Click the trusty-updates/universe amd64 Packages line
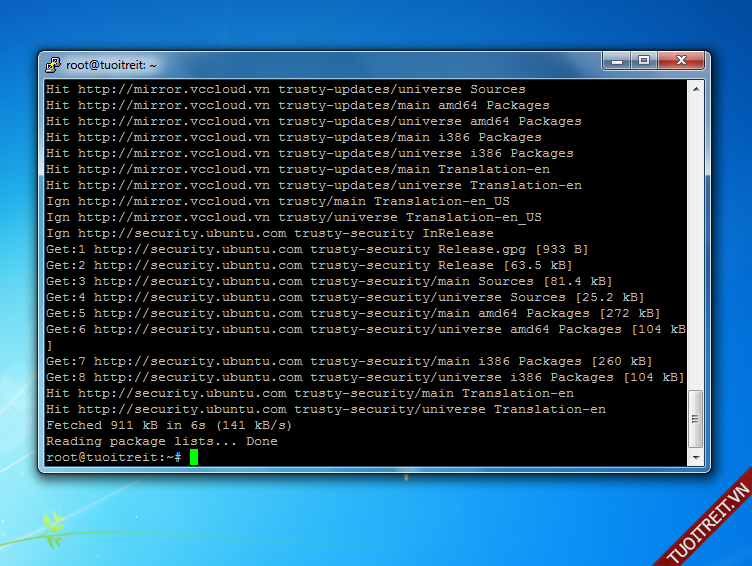 (x=314, y=121)
